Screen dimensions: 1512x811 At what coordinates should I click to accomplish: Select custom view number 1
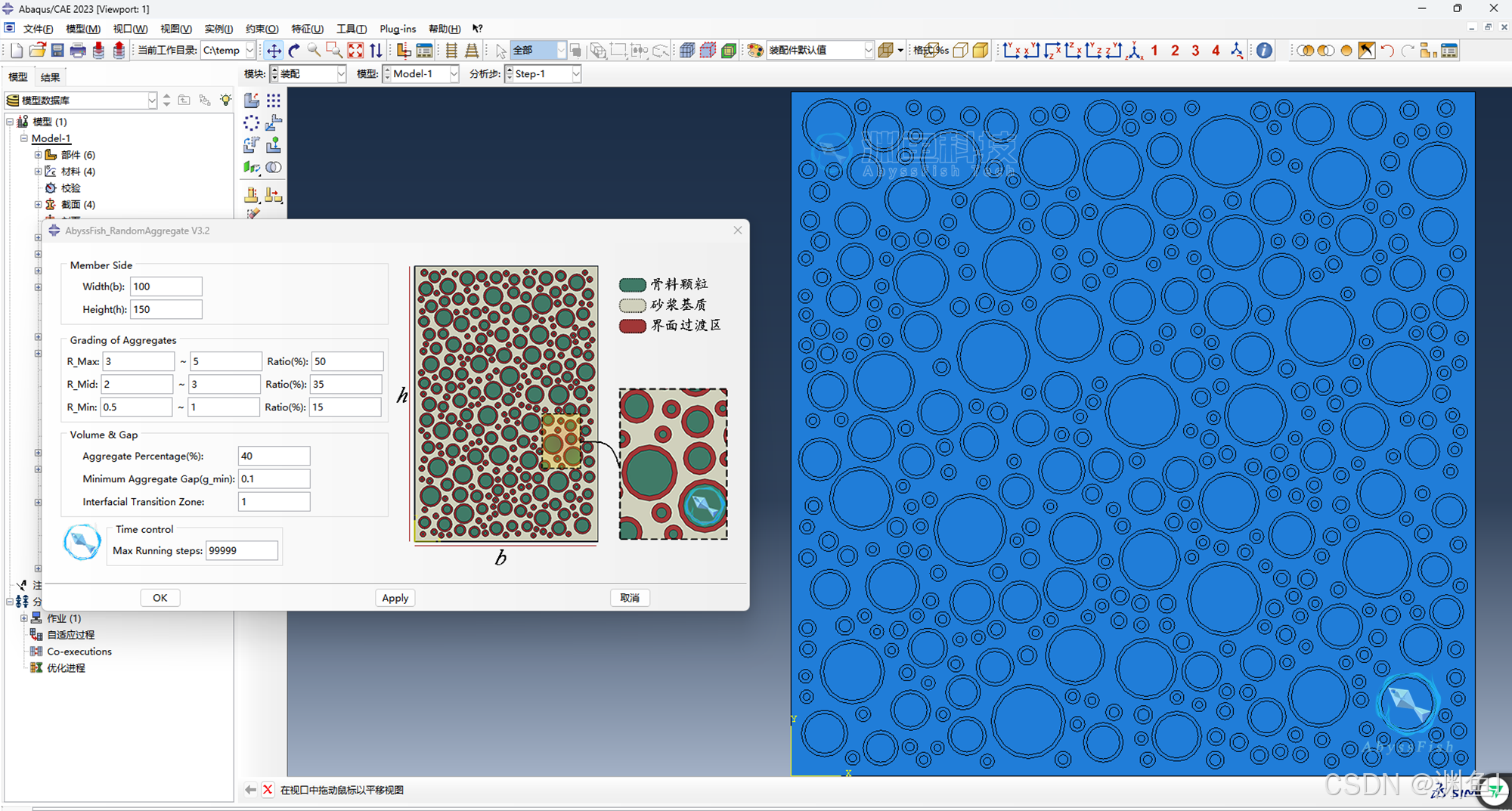(1154, 51)
